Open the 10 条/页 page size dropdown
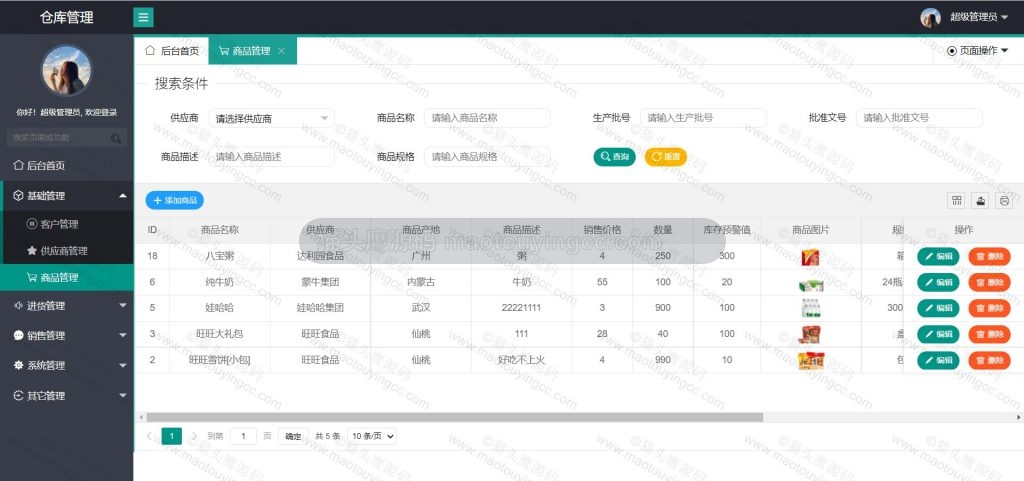 pos(372,437)
